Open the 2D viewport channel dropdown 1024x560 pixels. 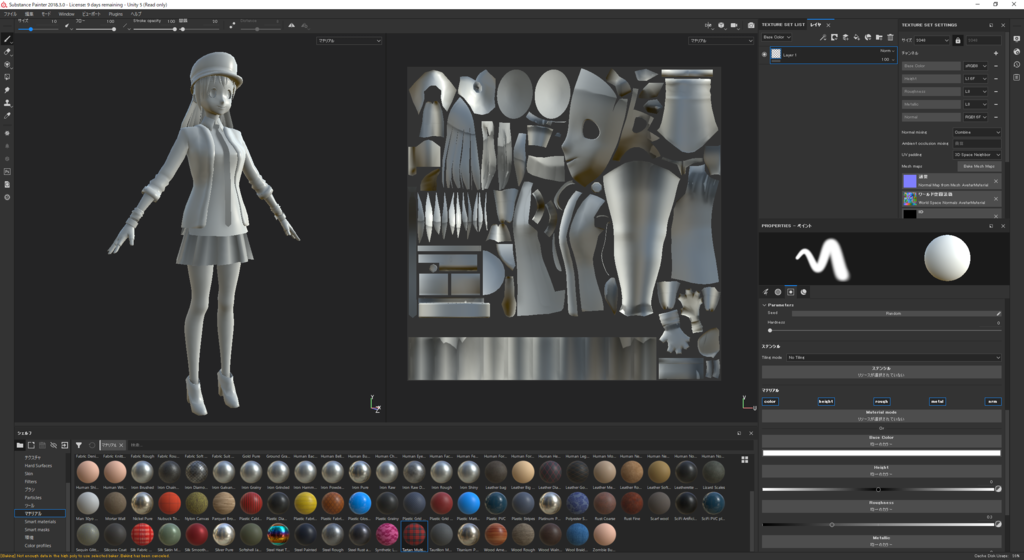click(721, 40)
